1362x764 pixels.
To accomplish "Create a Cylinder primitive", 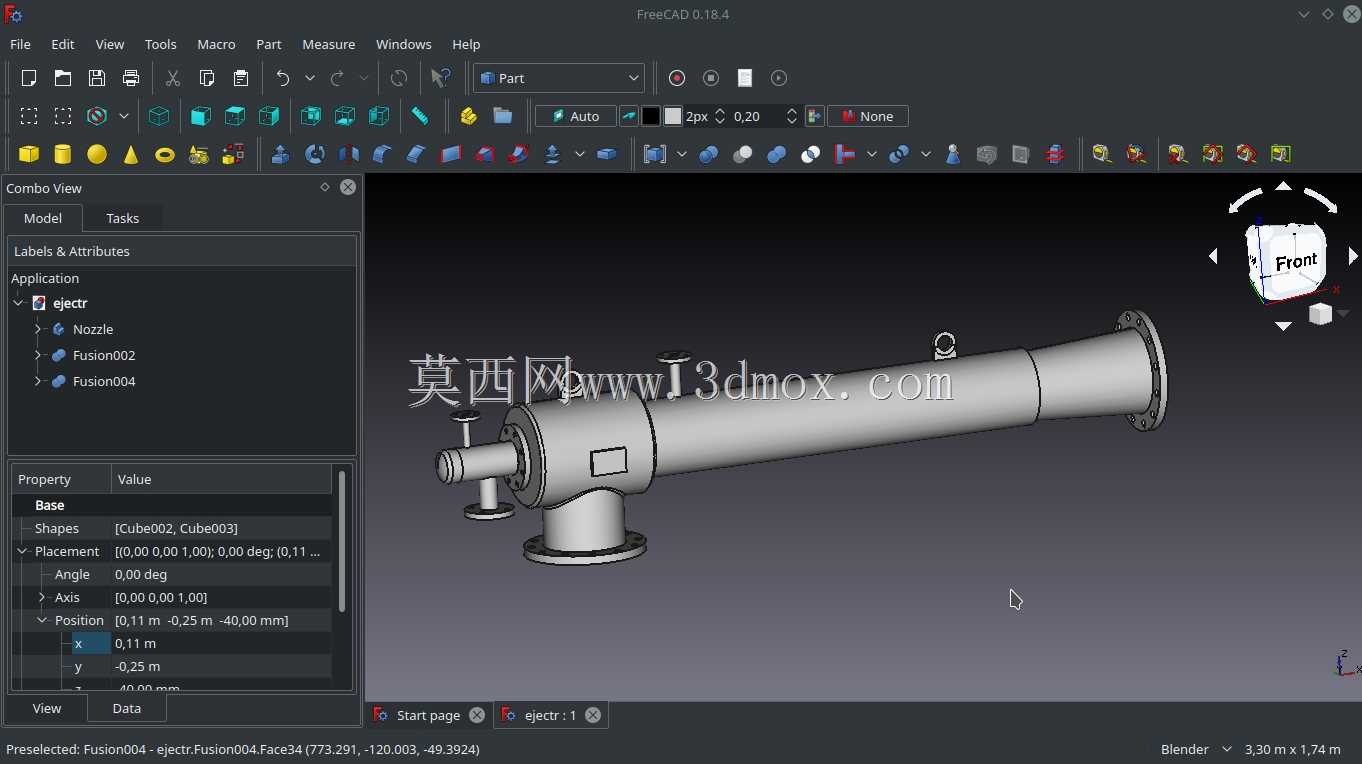I will 63,154.
